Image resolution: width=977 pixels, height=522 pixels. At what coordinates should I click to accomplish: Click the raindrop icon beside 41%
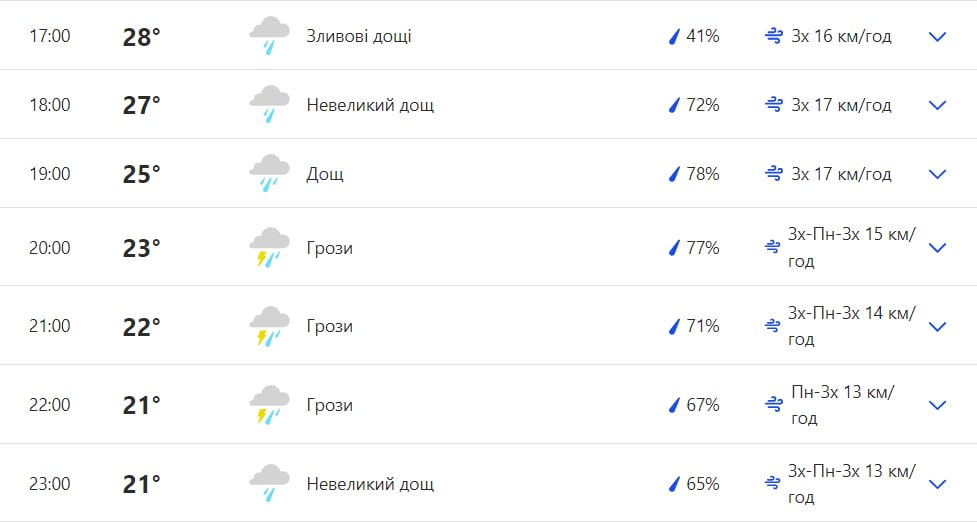(674, 37)
